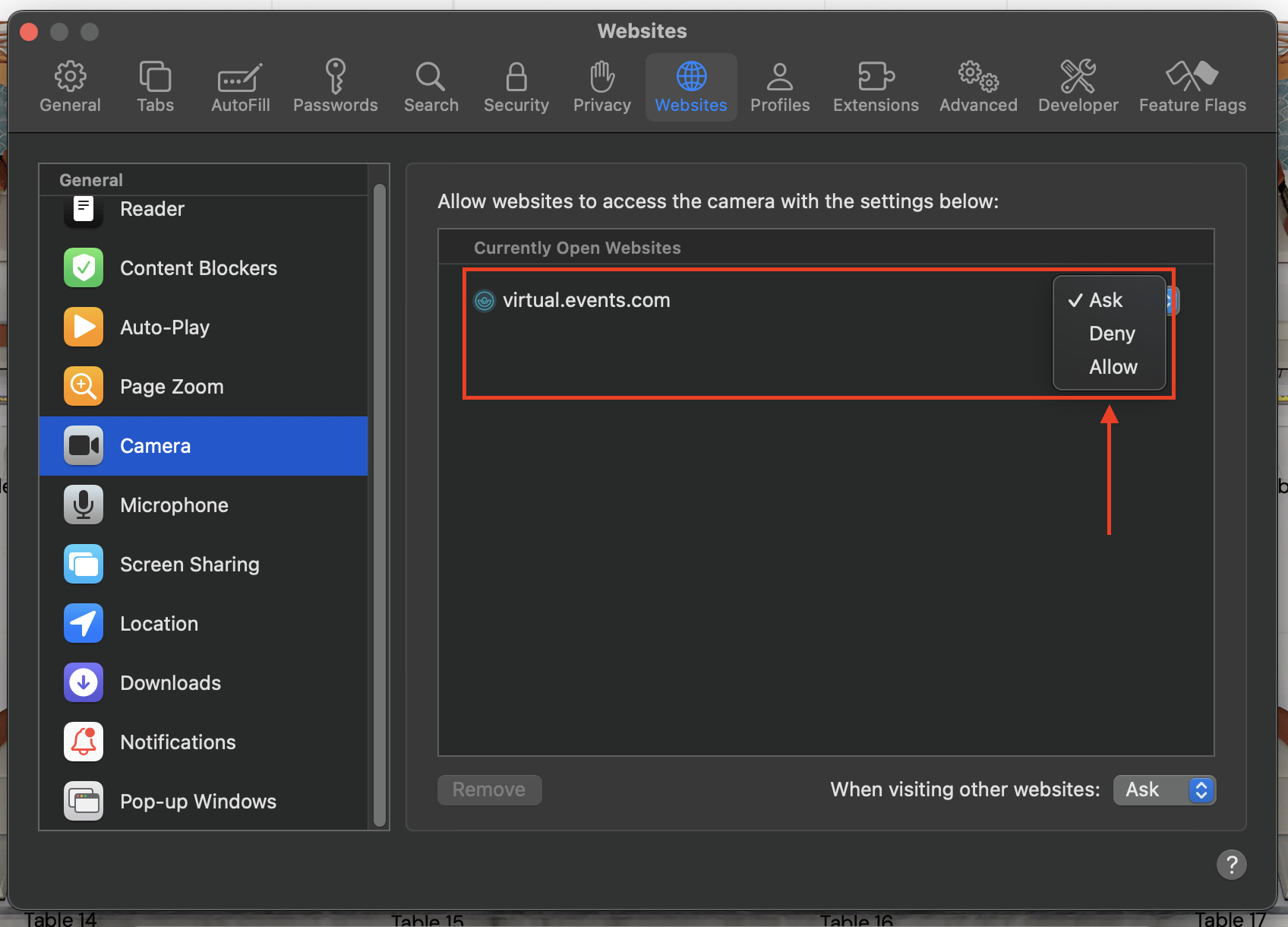
Task: Open the Passwords key icon pane
Action: pyautogui.click(x=335, y=77)
